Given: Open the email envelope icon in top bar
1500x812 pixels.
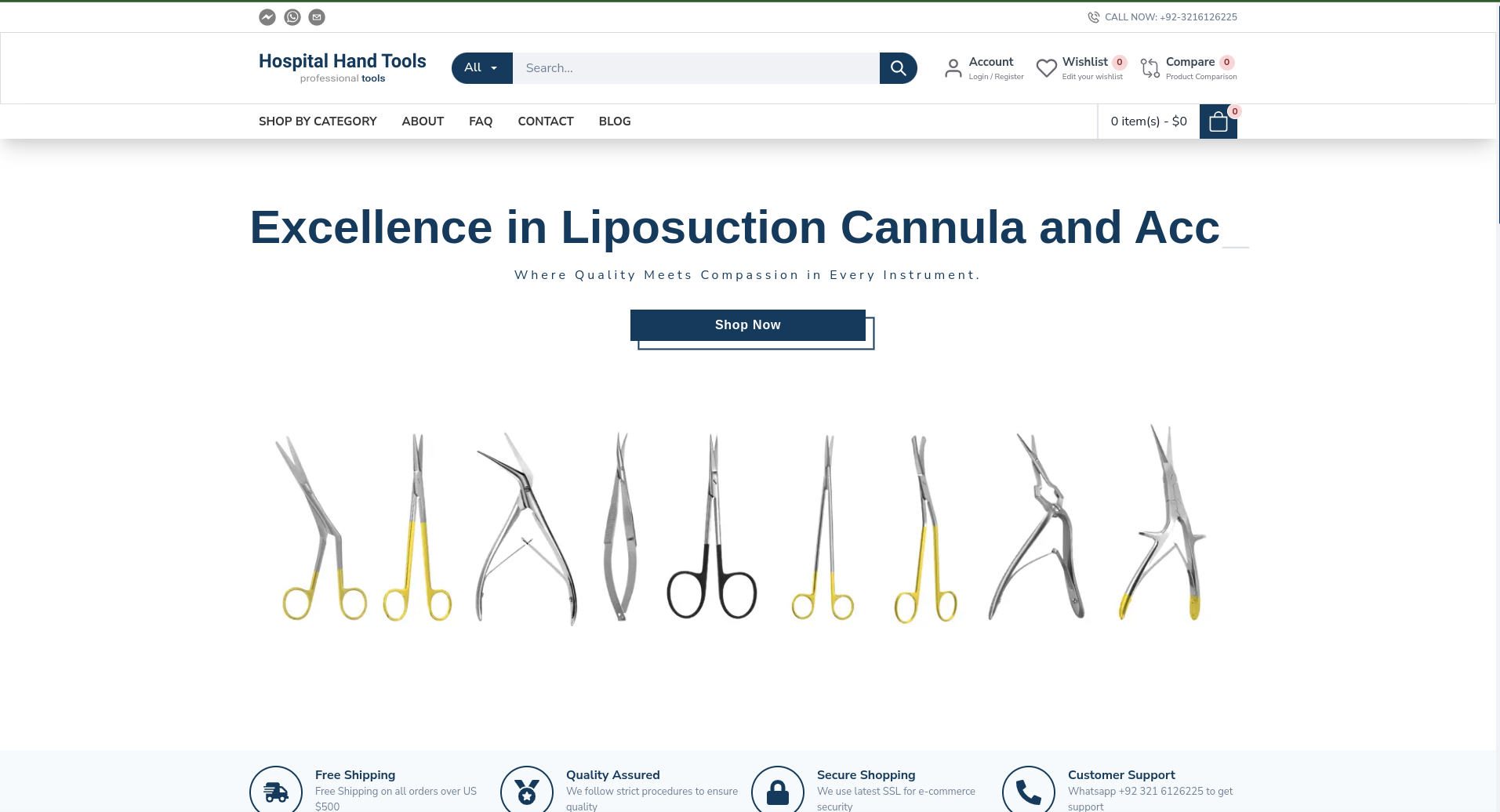Looking at the screenshot, I should click(x=317, y=17).
